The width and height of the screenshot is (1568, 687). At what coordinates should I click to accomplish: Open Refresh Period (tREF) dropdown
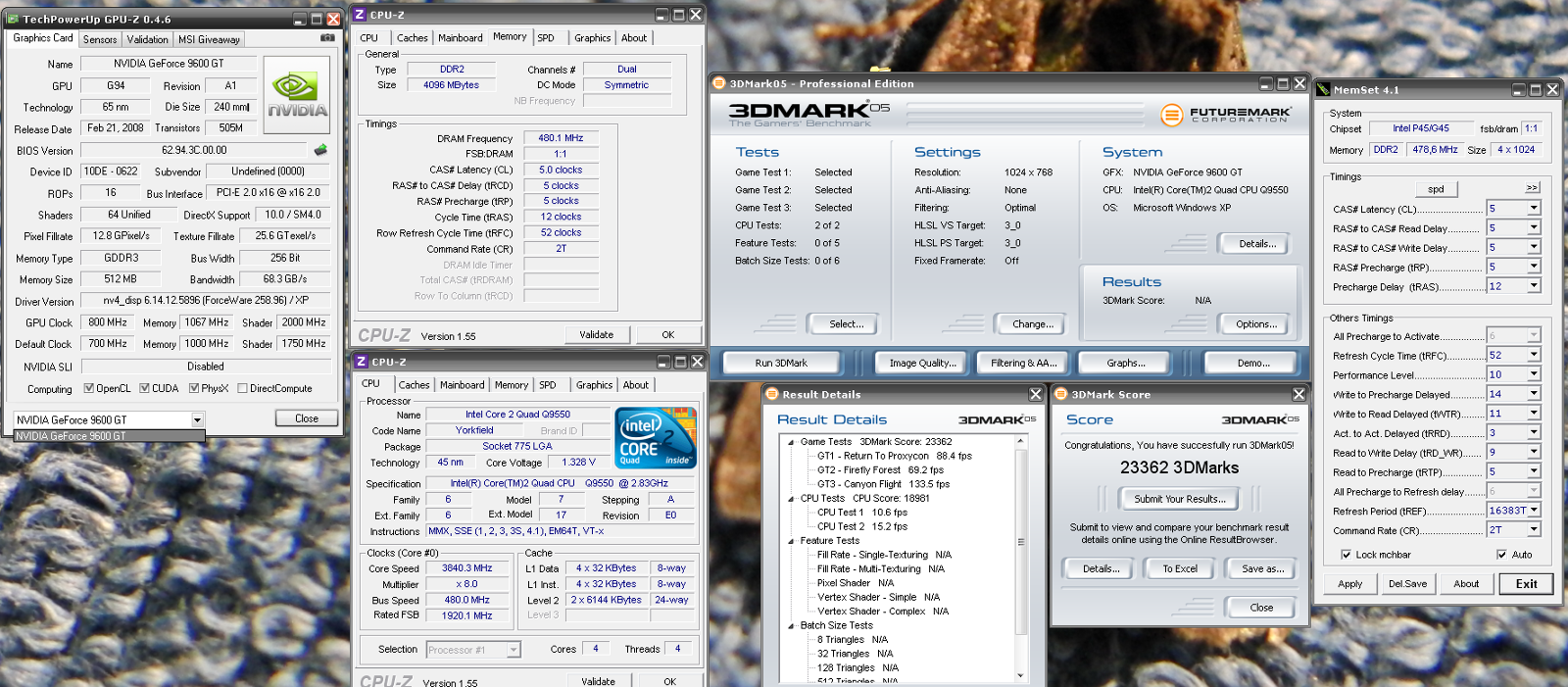(1534, 511)
